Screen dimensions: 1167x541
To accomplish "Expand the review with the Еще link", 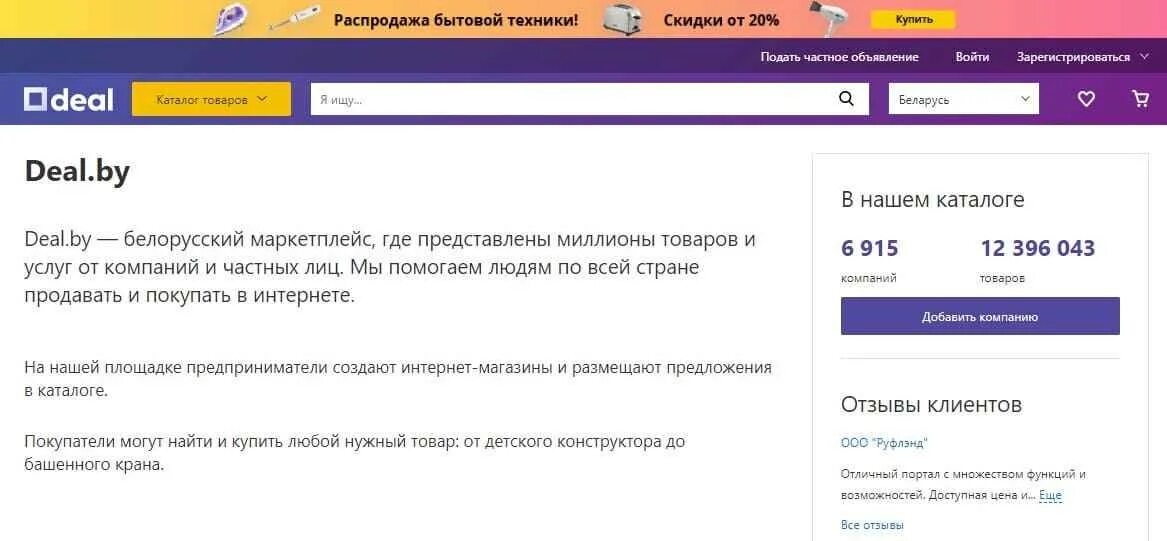I will pyautogui.click(x=1050, y=495).
